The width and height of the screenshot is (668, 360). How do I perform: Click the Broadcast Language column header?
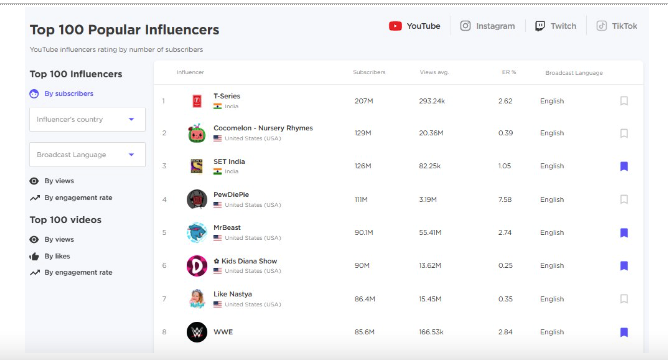(574, 73)
